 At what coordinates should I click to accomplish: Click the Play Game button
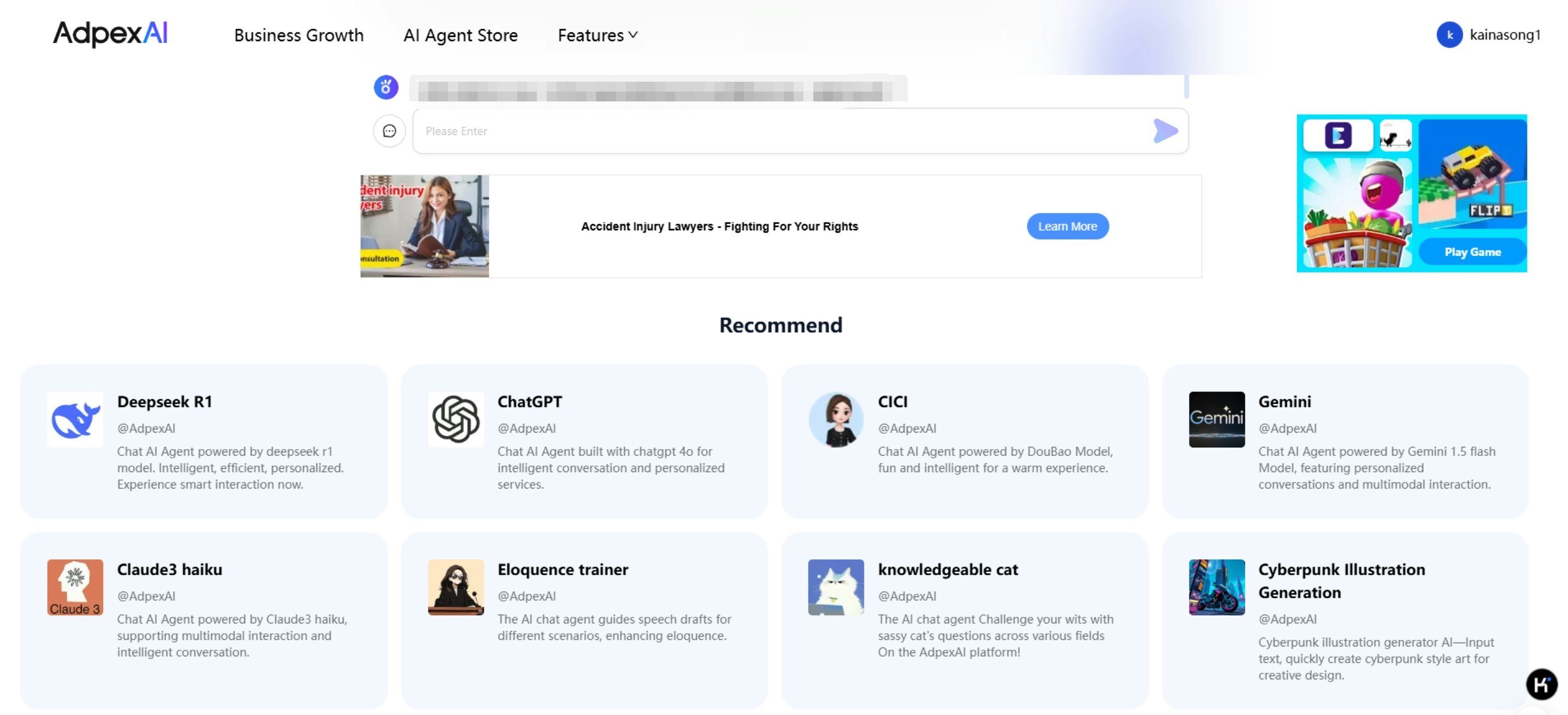pos(1473,252)
